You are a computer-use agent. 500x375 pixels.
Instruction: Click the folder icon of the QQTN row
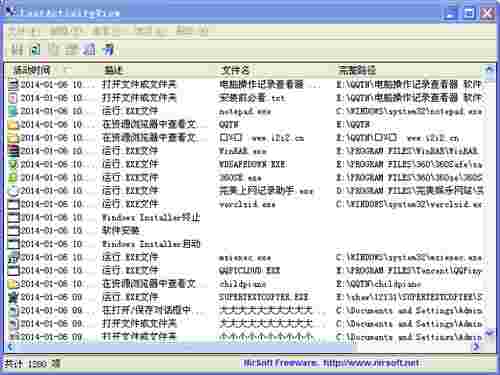13,124
